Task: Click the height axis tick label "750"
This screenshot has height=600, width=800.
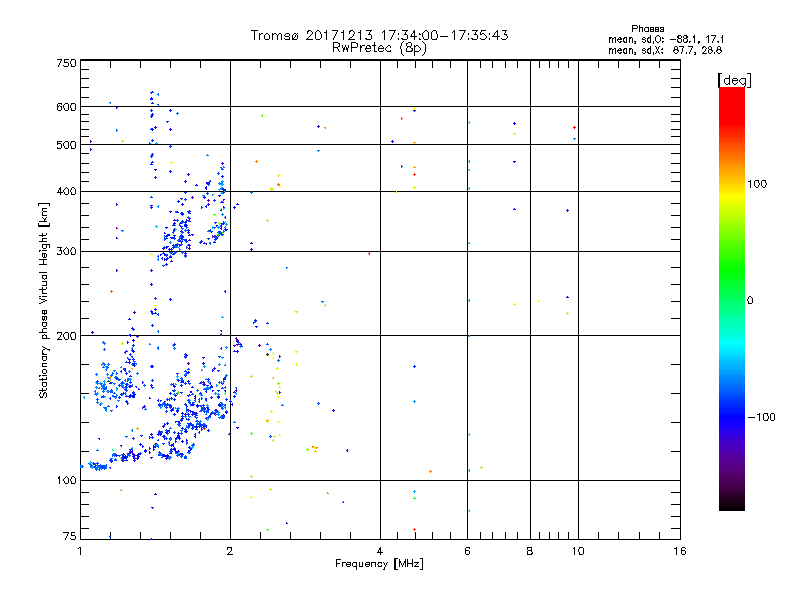Action: 66,63
